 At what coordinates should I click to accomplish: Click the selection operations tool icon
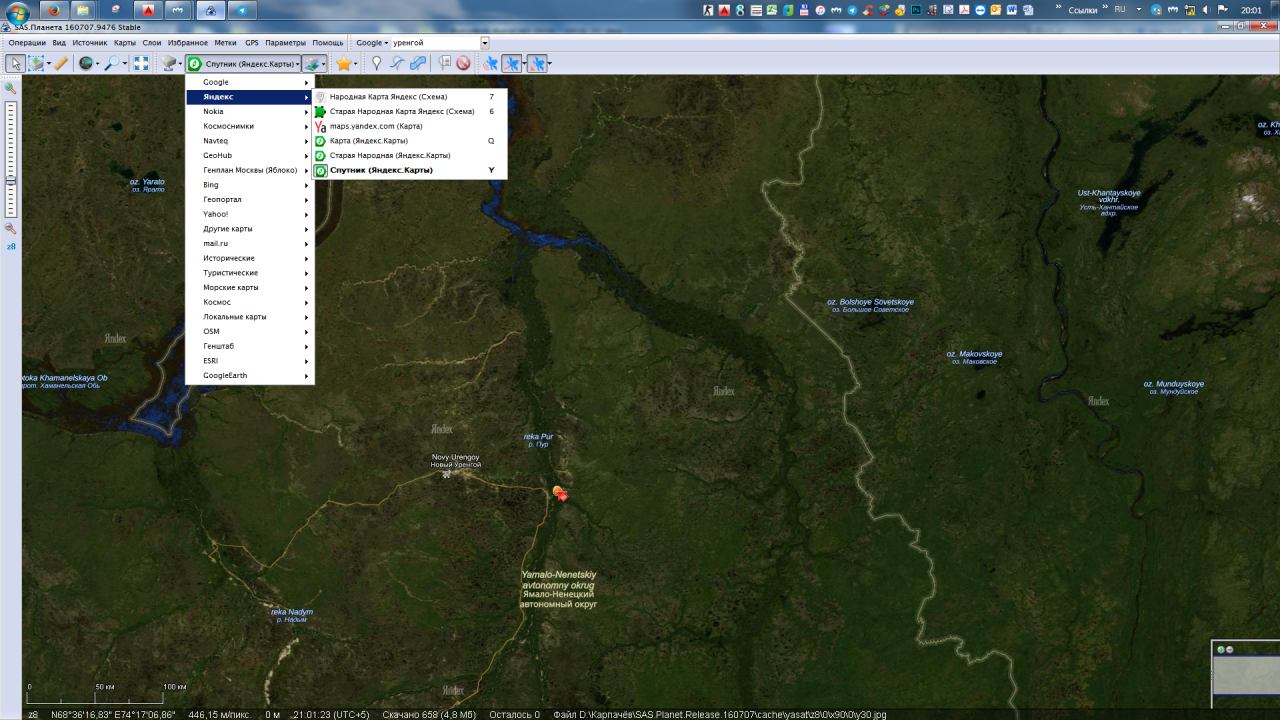coord(36,63)
